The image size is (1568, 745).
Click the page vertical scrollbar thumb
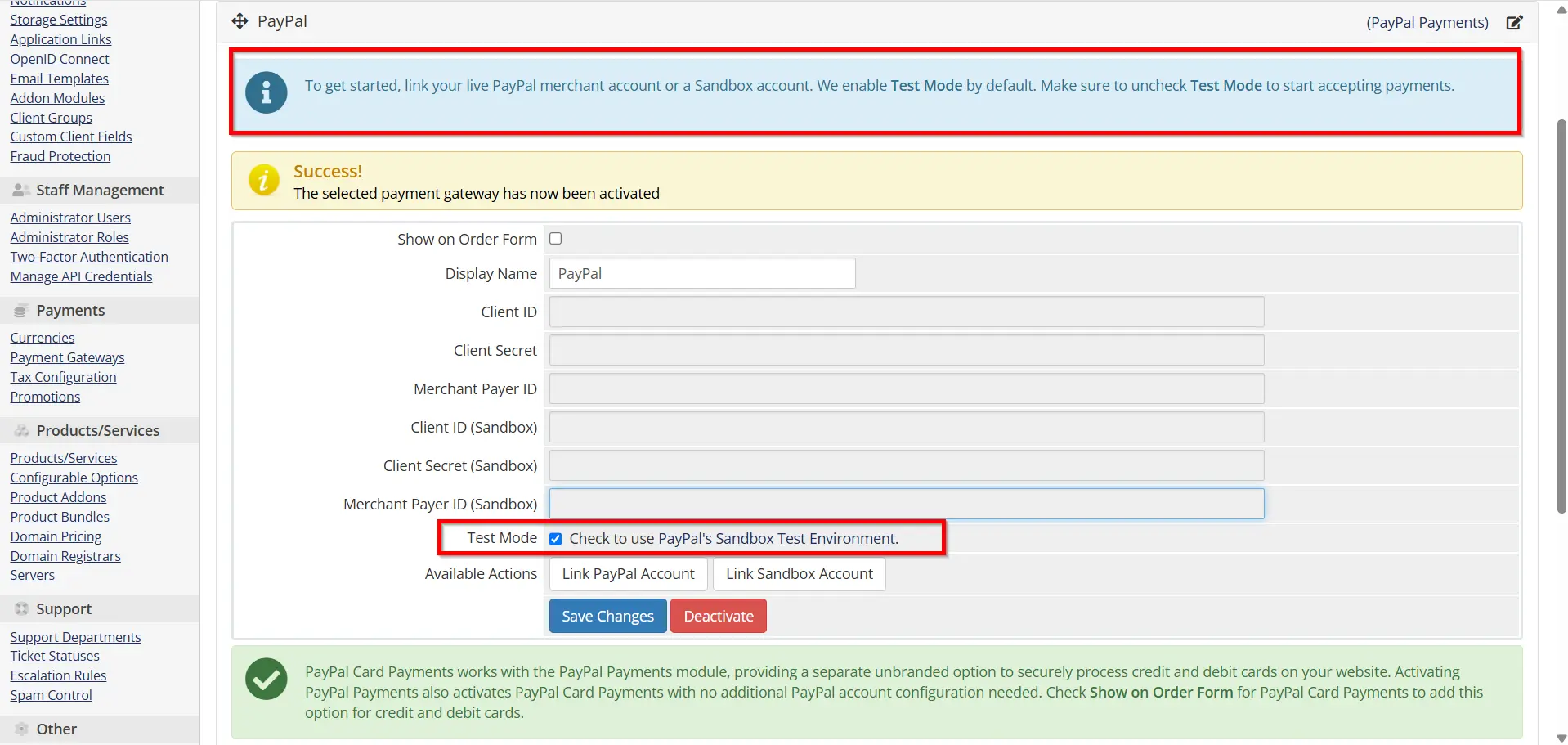click(x=1561, y=316)
